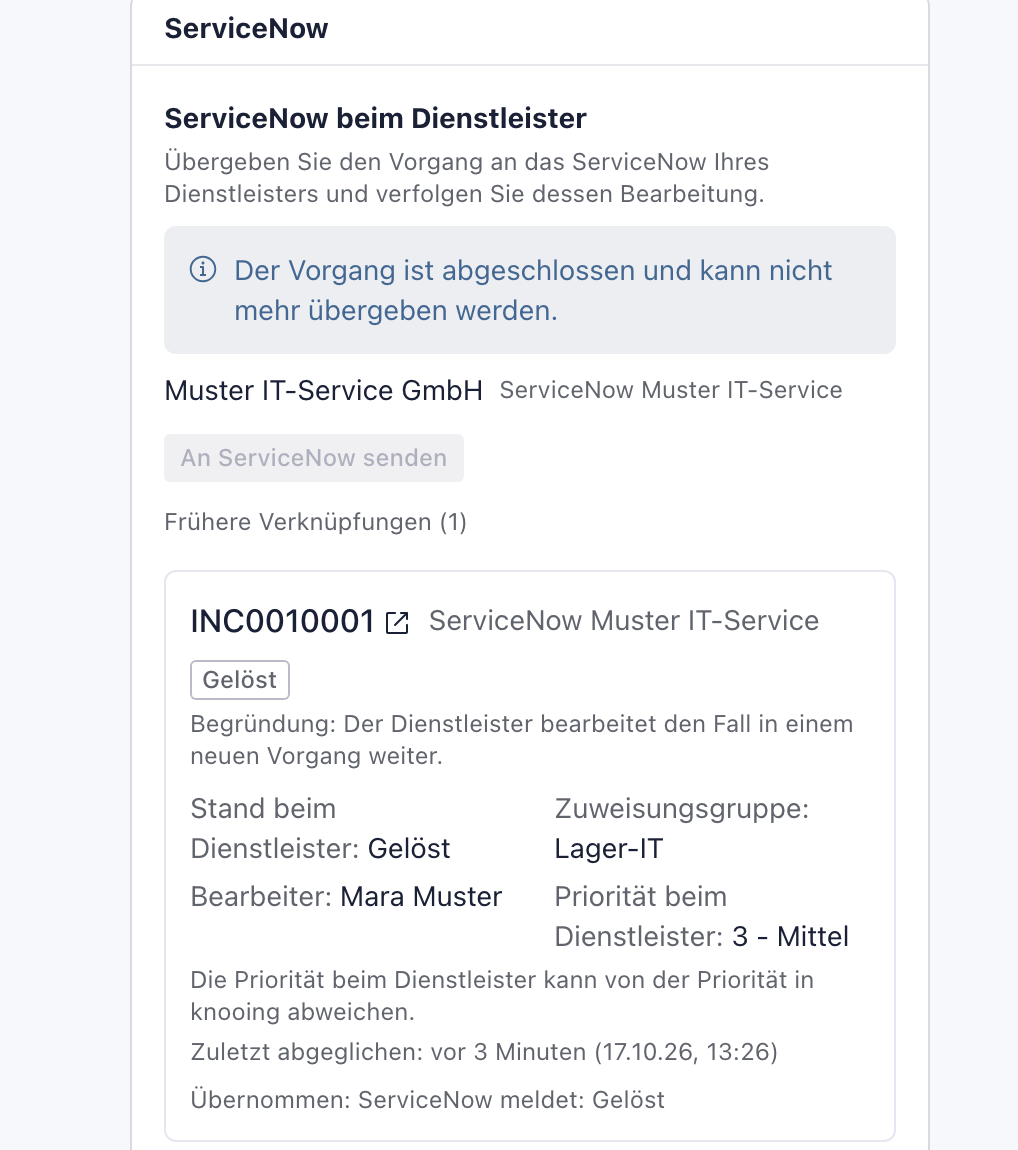This screenshot has width=1018, height=1150.
Task: Open the incident number INC0010001
Action: (x=282, y=621)
